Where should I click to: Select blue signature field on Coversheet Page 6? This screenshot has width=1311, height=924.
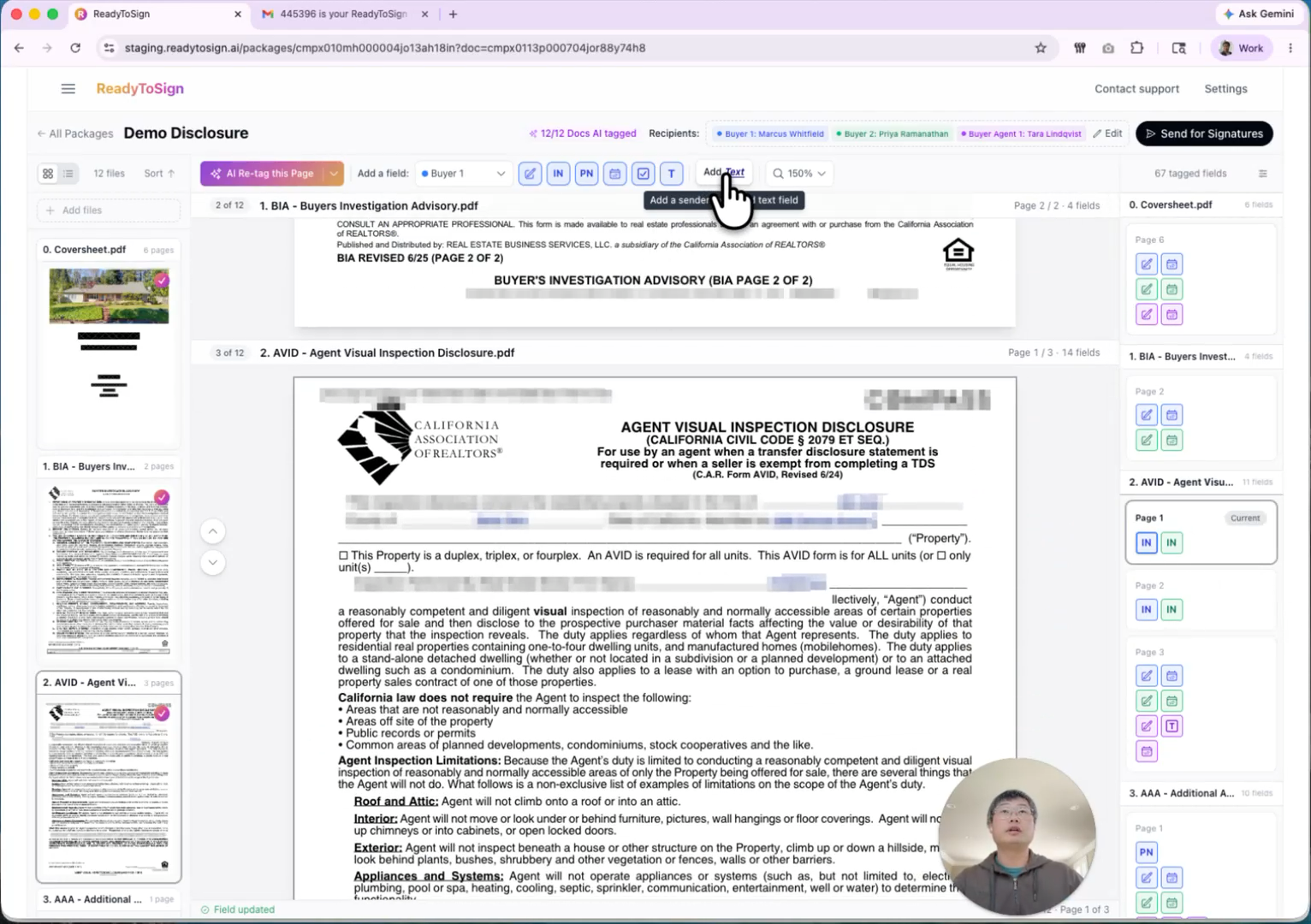[1147, 264]
